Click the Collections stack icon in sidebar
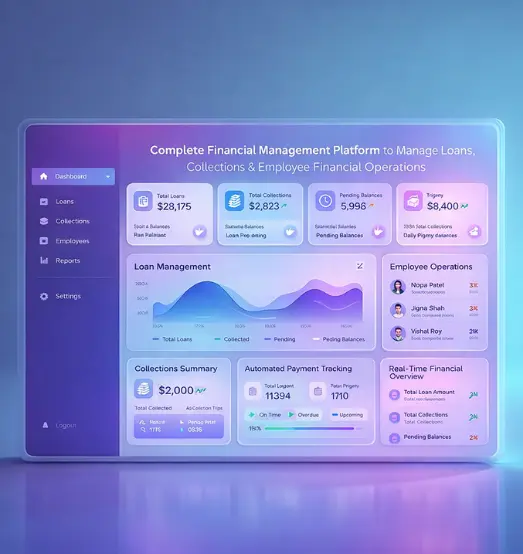The width and height of the screenshot is (523, 554). [44, 221]
